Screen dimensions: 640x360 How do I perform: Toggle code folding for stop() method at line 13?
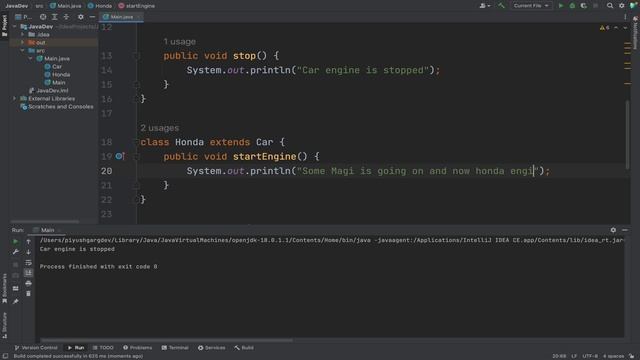click(137, 56)
